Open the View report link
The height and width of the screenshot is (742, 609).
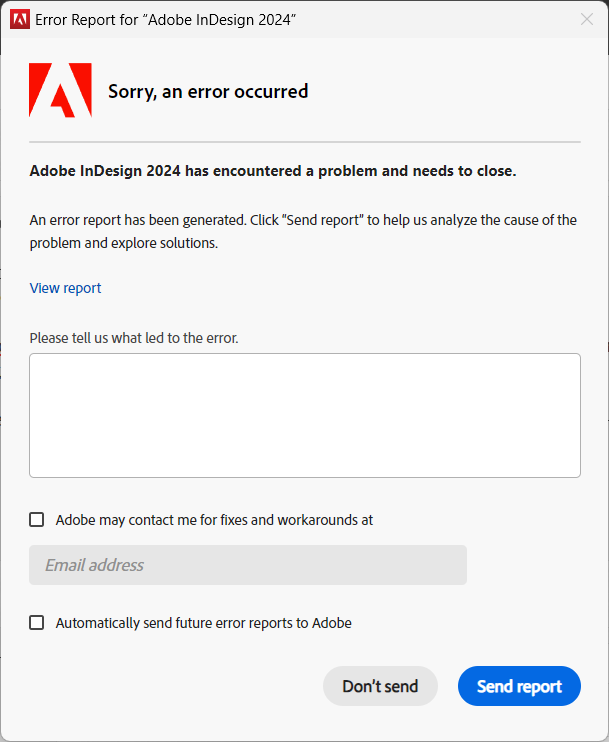click(x=65, y=288)
